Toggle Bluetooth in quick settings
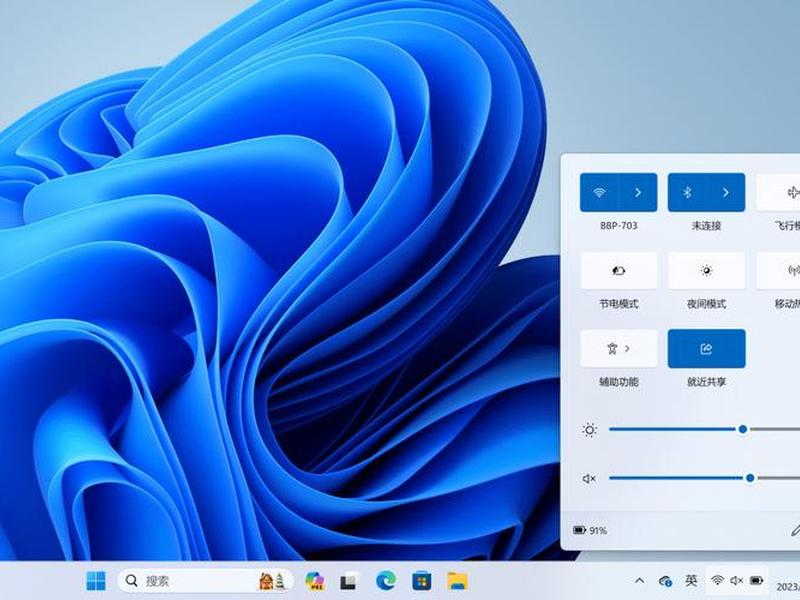Screen dimensions: 800x600 click(687, 192)
